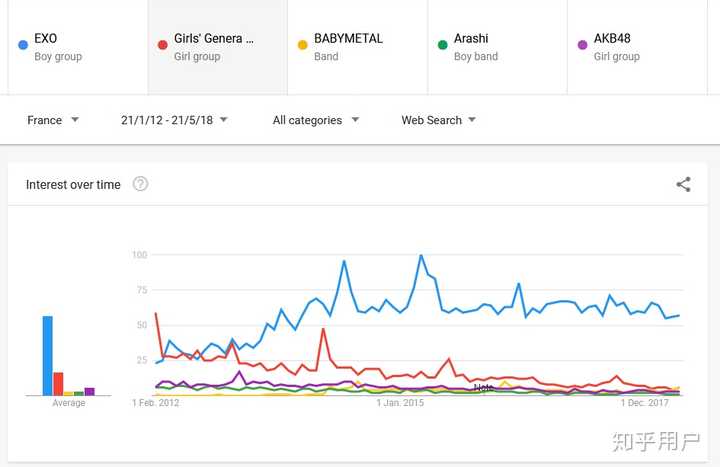This screenshot has height=467, width=720.
Task: Open the help question mark icon
Action: (141, 184)
